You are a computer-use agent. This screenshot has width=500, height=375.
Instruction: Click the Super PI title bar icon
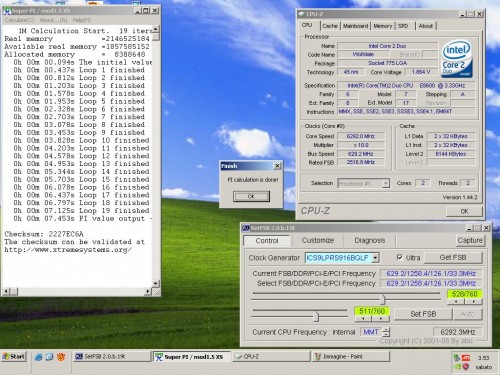click(7, 11)
